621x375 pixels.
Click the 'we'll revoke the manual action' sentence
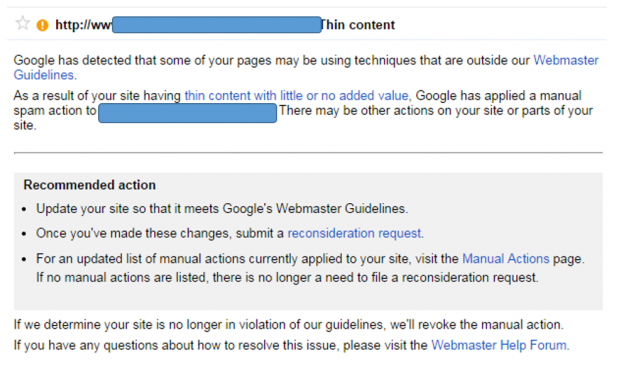click(476, 325)
